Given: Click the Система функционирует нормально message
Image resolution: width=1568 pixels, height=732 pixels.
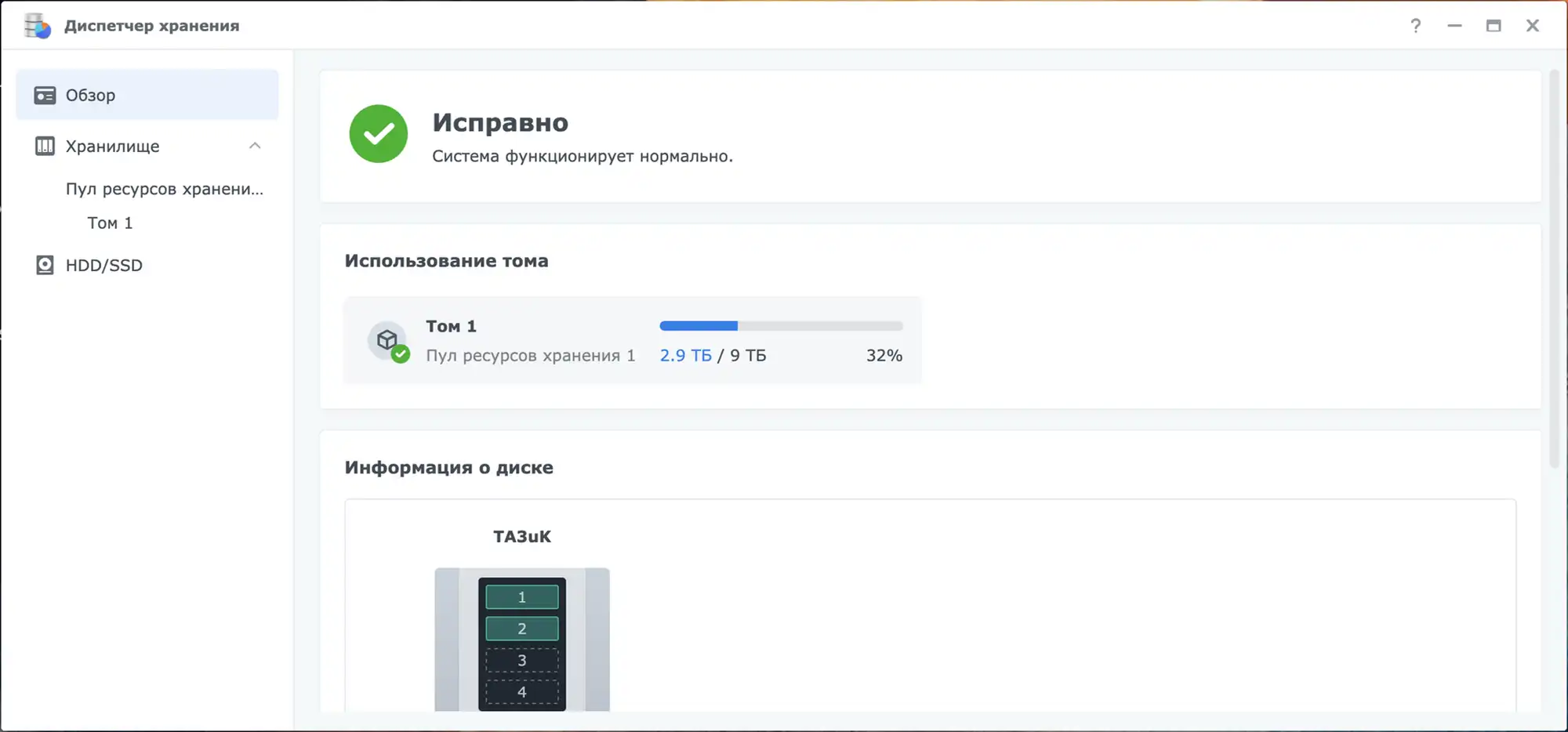Looking at the screenshot, I should click(x=583, y=157).
